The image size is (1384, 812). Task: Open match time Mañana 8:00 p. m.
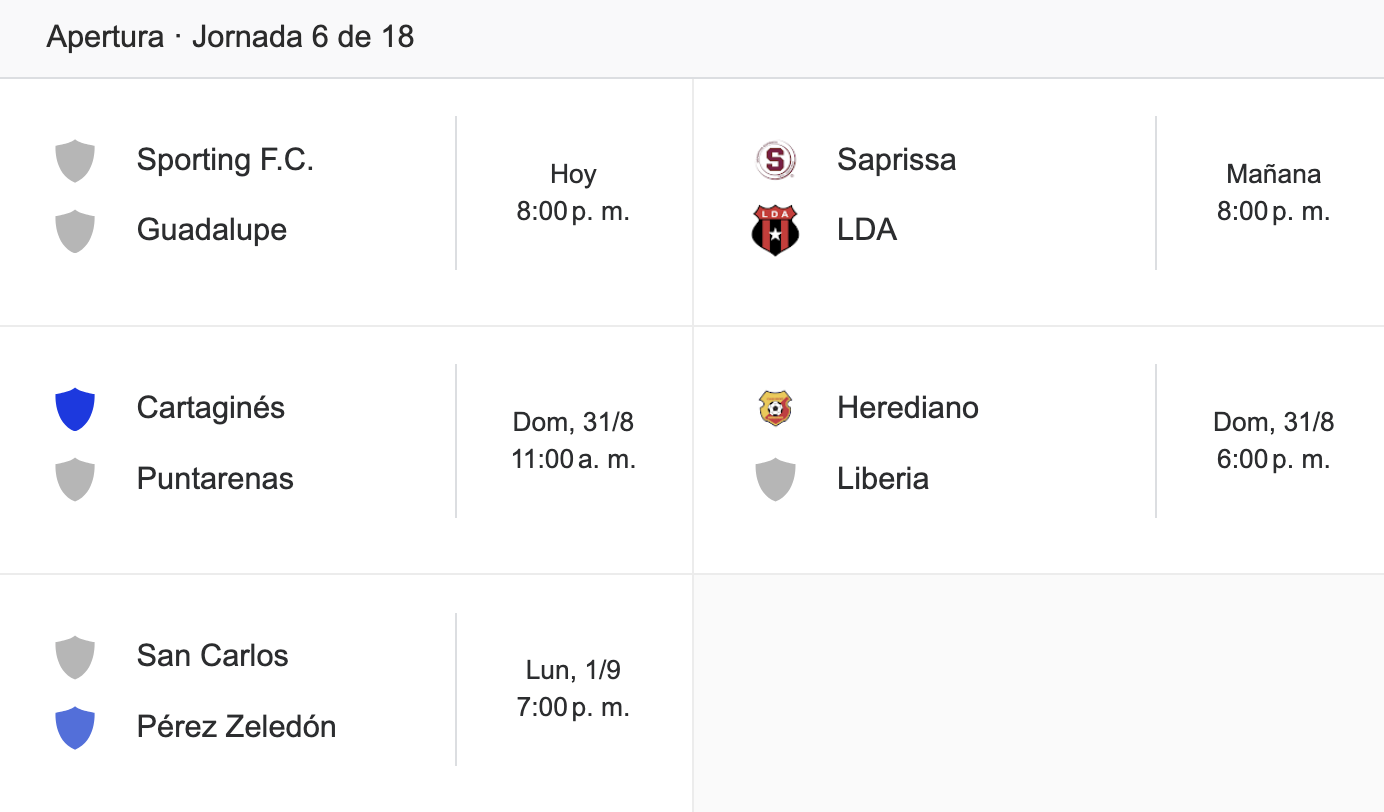tap(1273, 193)
